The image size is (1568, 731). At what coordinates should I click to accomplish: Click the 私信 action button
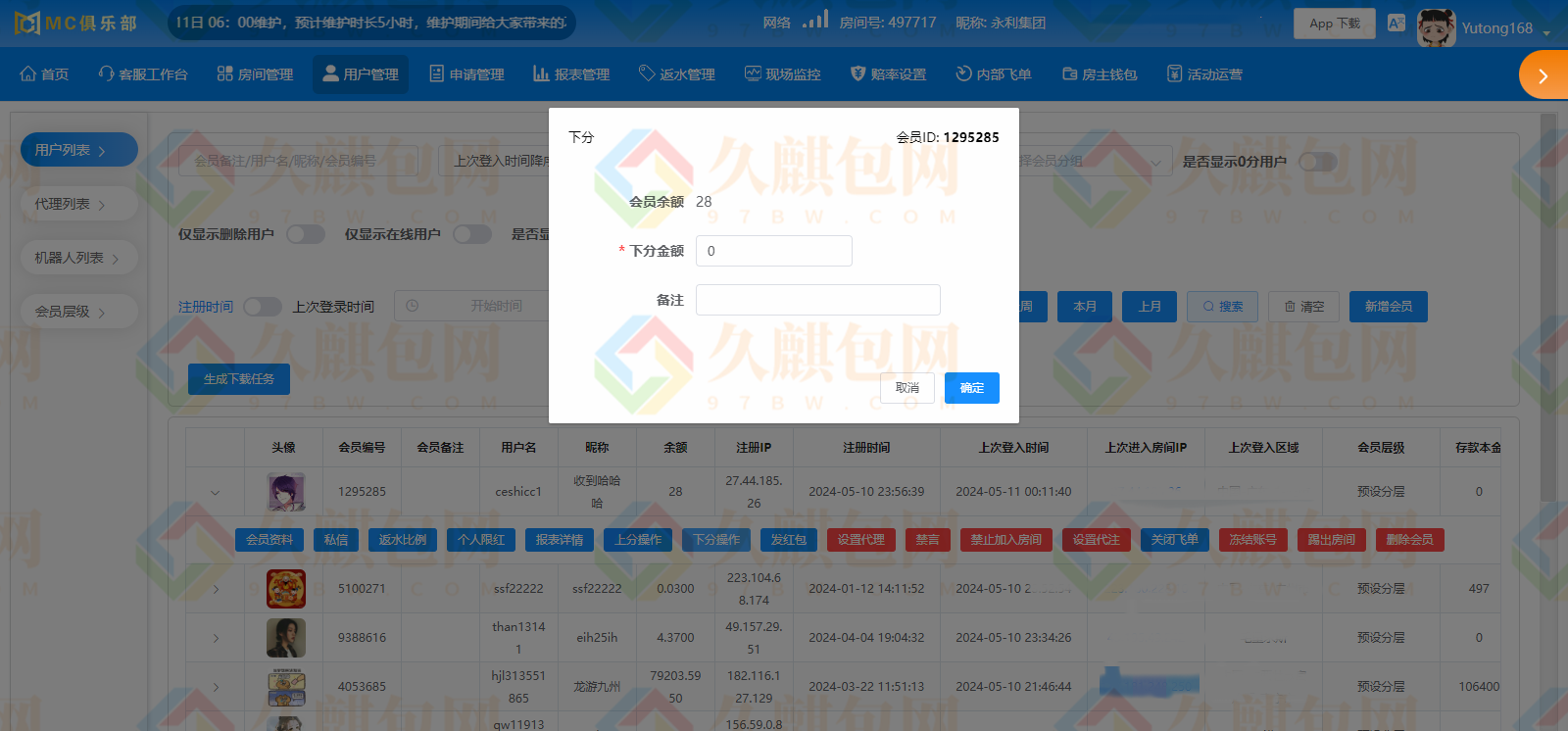(x=336, y=540)
